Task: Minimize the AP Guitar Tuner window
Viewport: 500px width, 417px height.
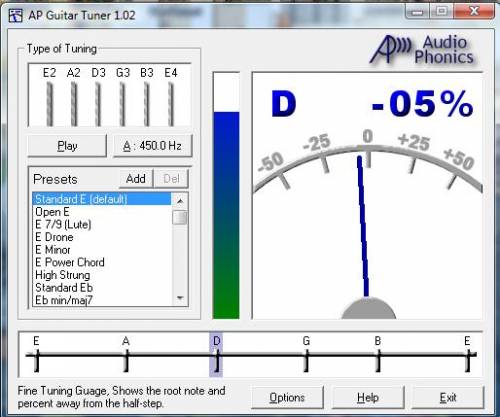Action: coord(417,12)
